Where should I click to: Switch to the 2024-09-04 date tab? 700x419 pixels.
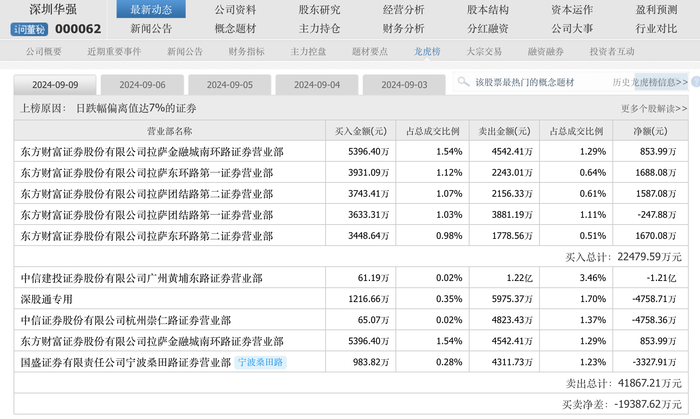click(317, 85)
